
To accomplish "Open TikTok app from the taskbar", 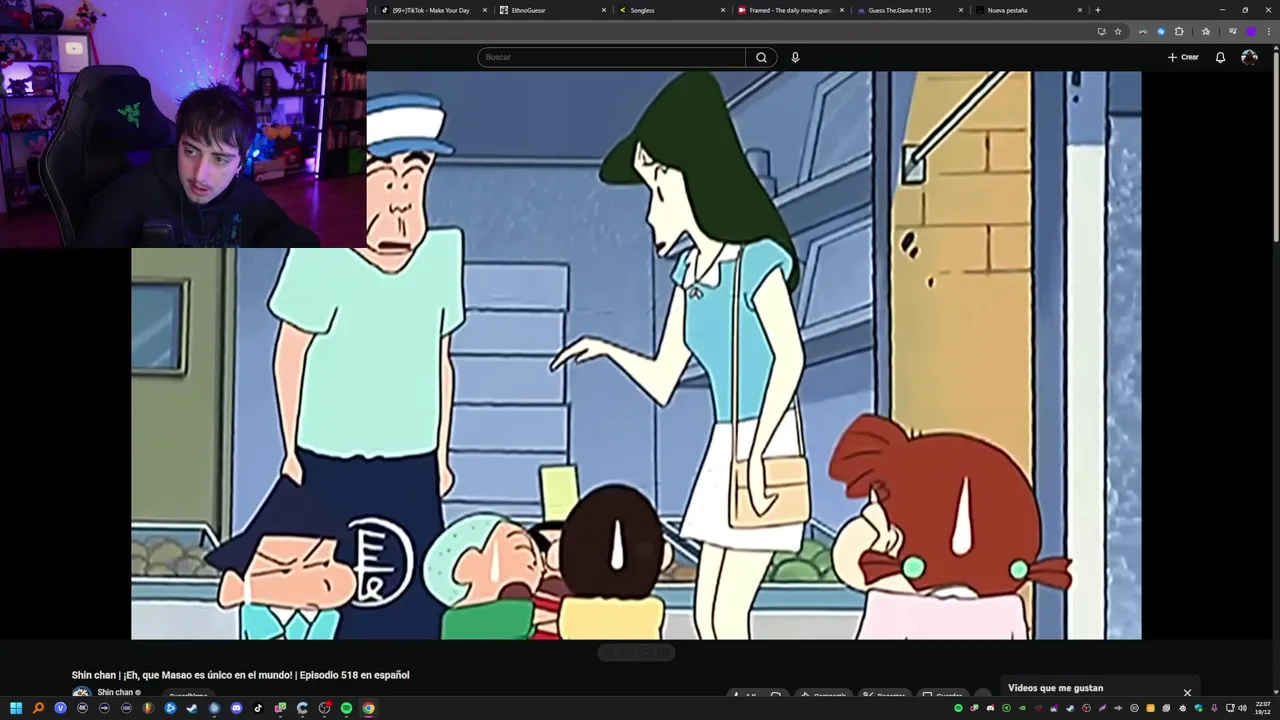I will (x=258, y=708).
